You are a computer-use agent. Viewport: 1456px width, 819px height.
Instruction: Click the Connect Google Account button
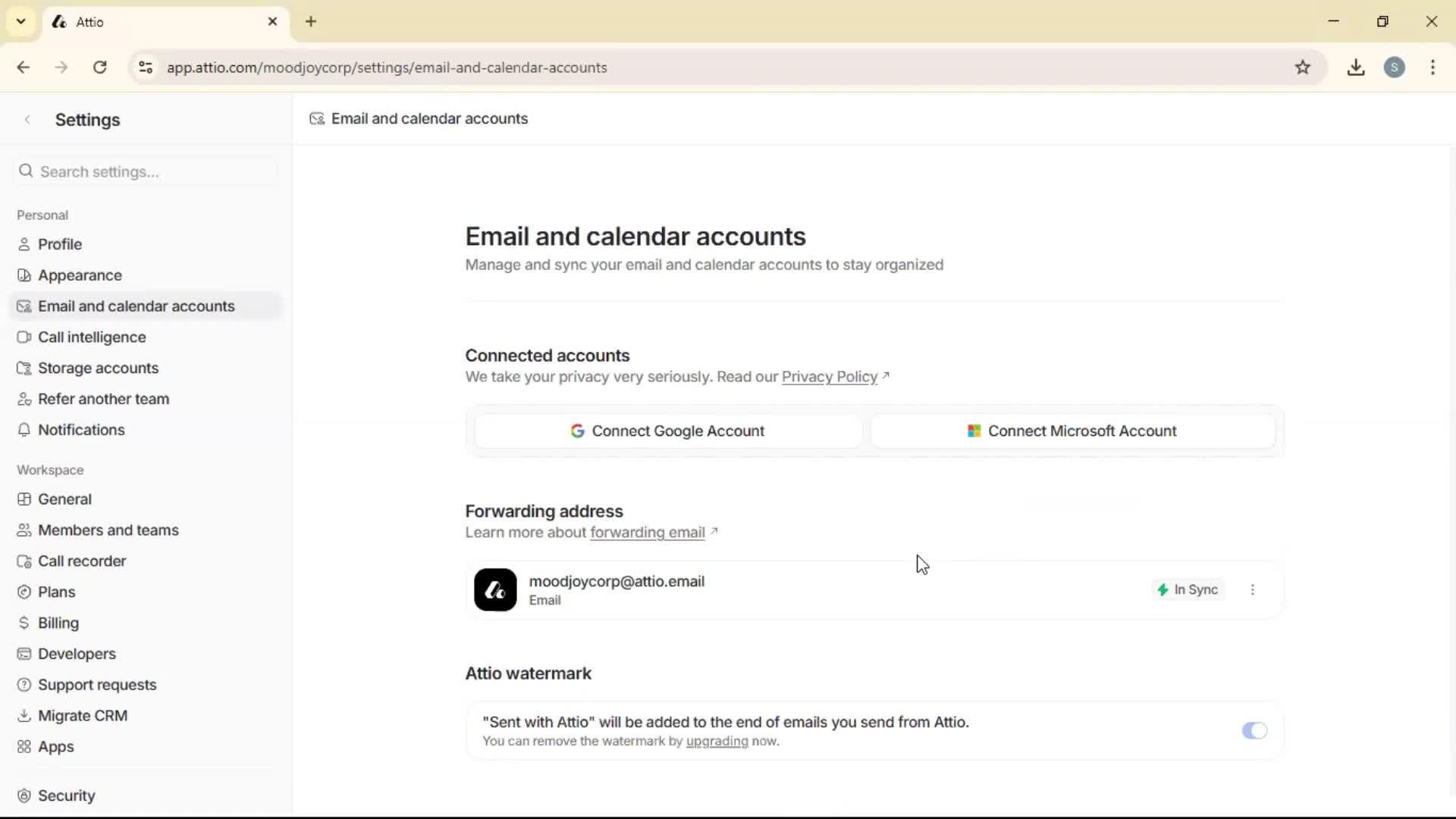tap(666, 431)
